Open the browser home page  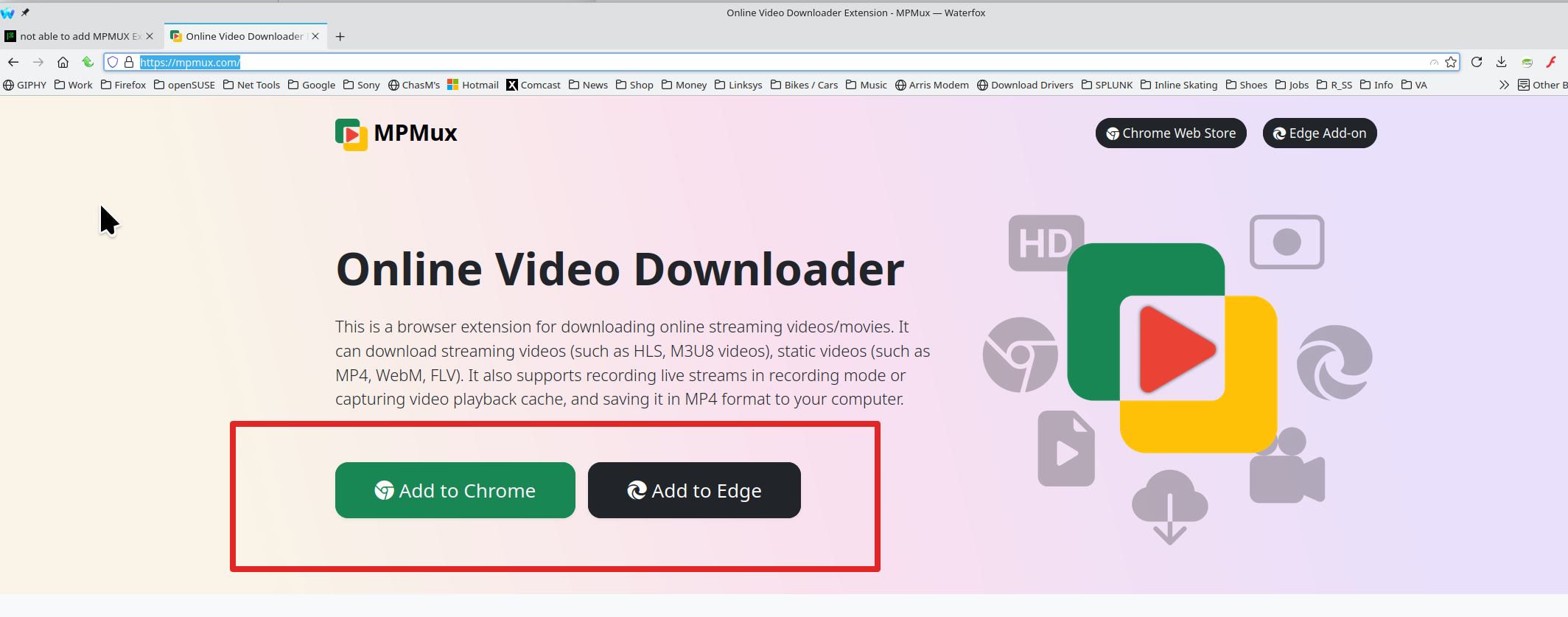(63, 62)
